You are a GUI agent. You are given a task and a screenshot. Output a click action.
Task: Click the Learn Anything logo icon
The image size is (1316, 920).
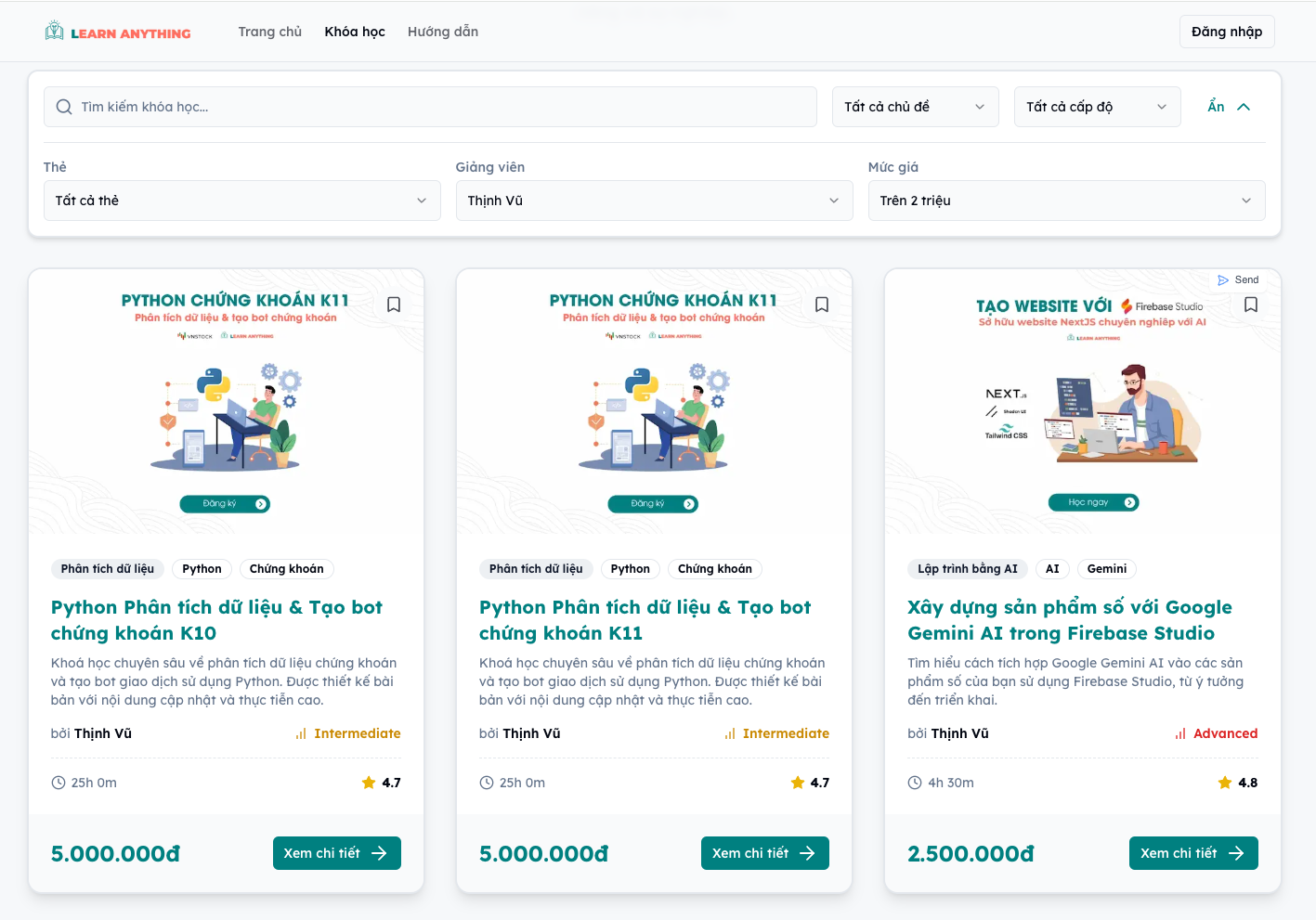coord(55,32)
